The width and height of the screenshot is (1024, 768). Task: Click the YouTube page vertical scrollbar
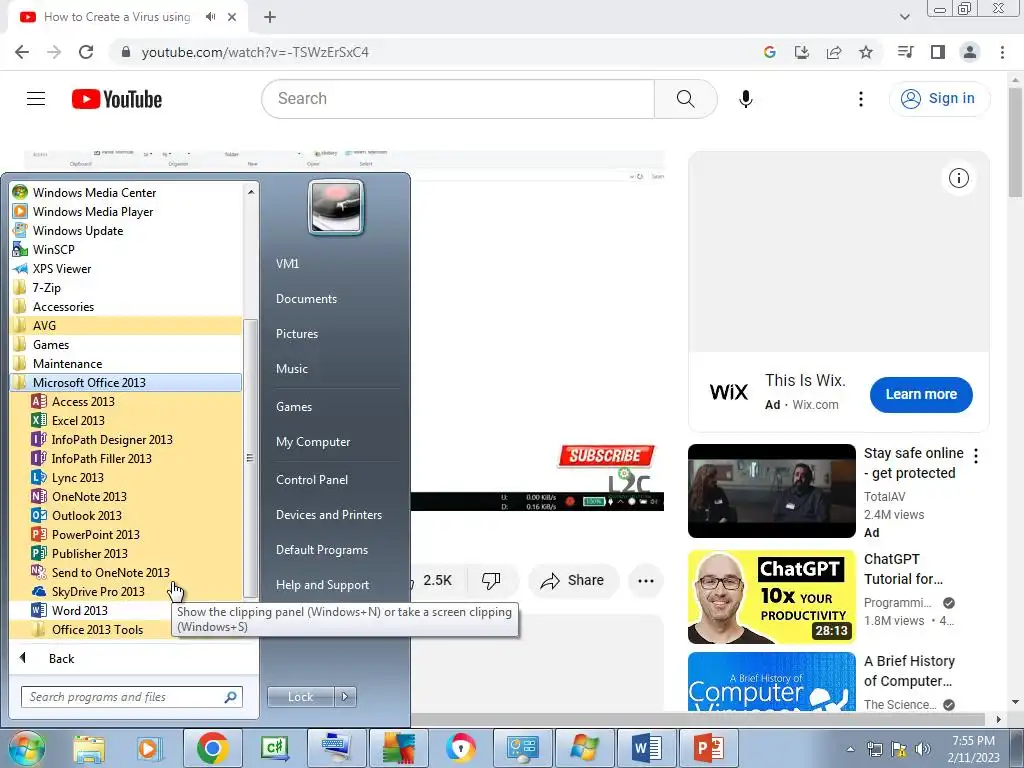pos(1015,142)
